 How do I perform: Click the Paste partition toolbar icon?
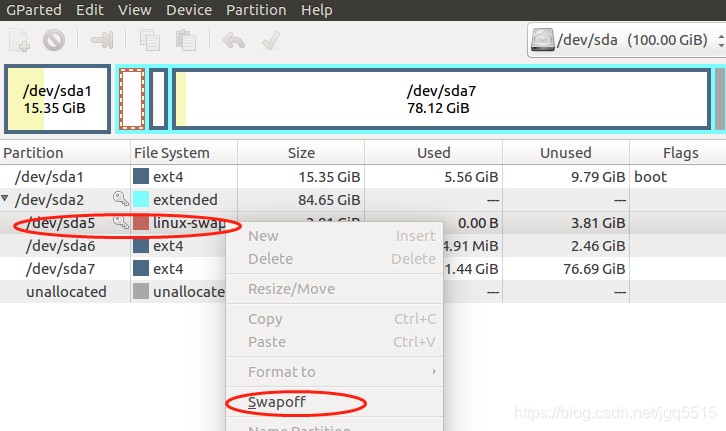pyautogui.click(x=186, y=41)
